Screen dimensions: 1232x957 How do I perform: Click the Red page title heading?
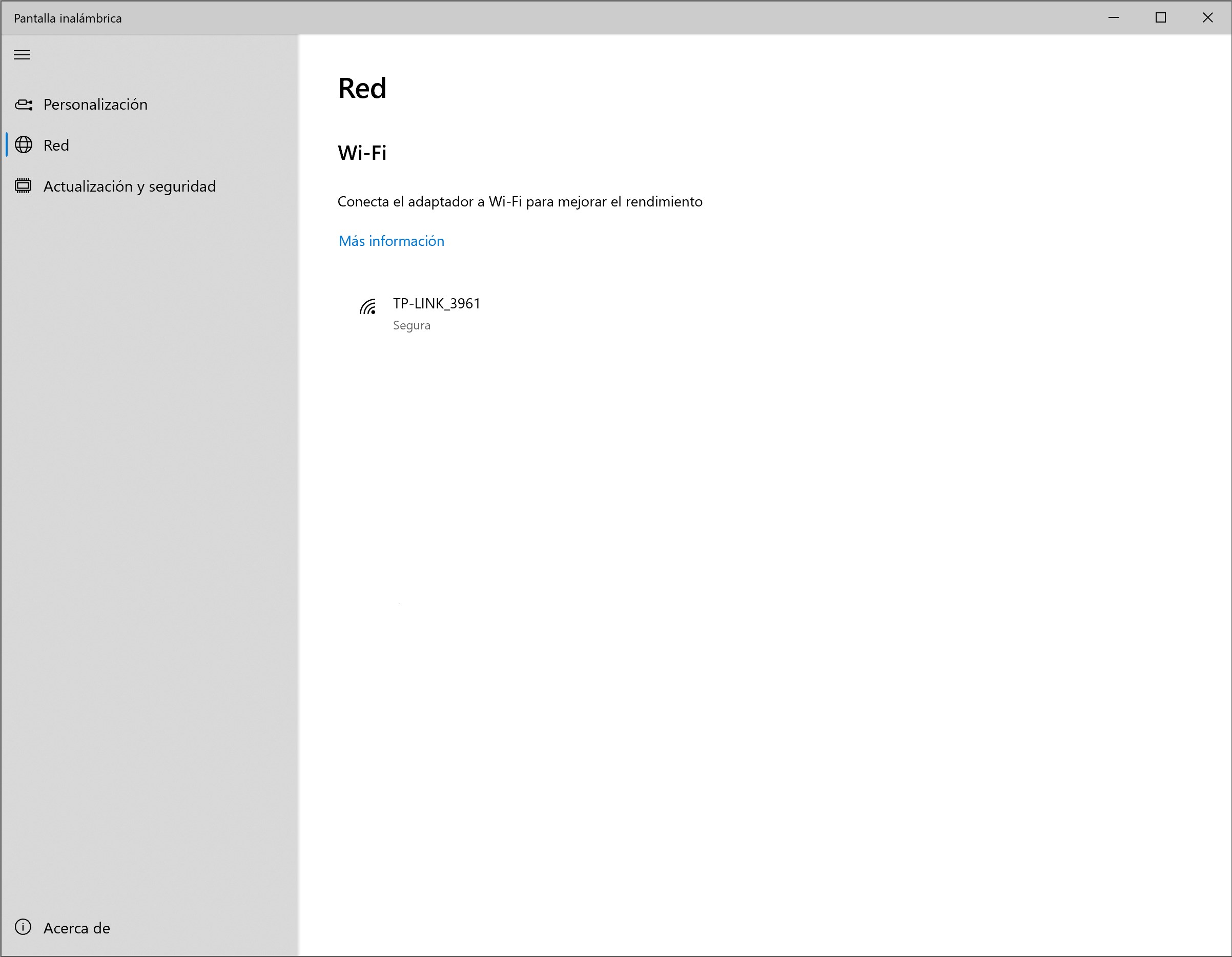tap(362, 88)
